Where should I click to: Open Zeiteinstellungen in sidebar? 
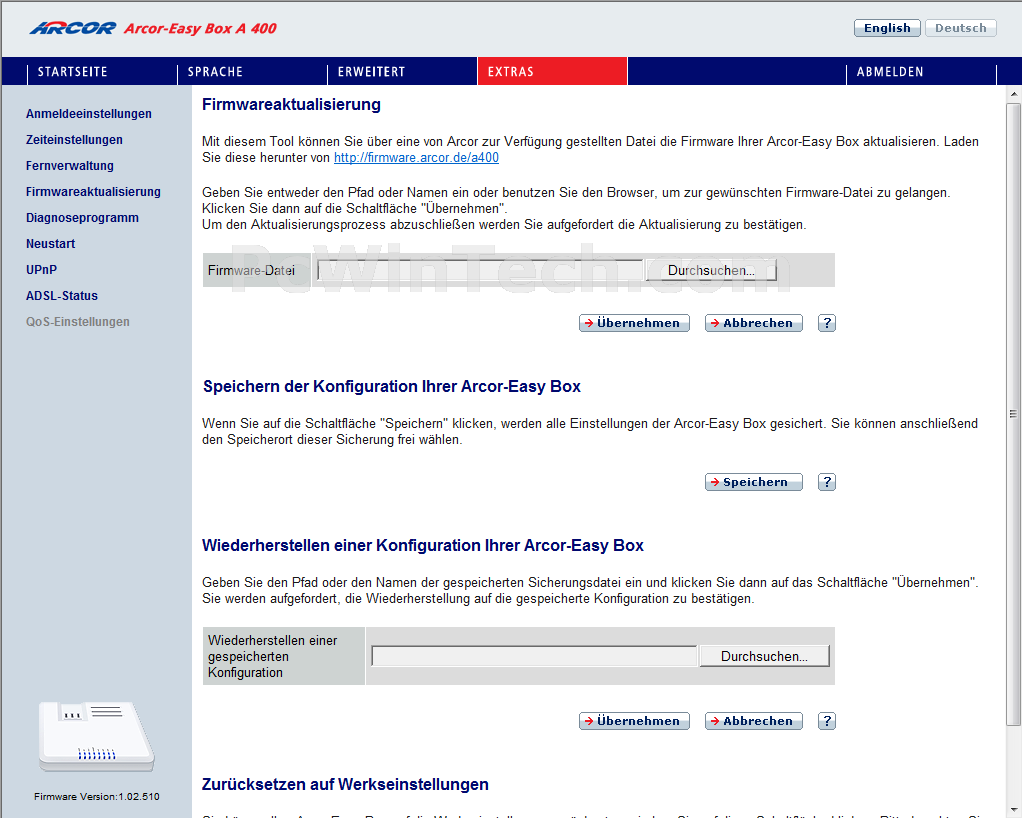tap(74, 139)
